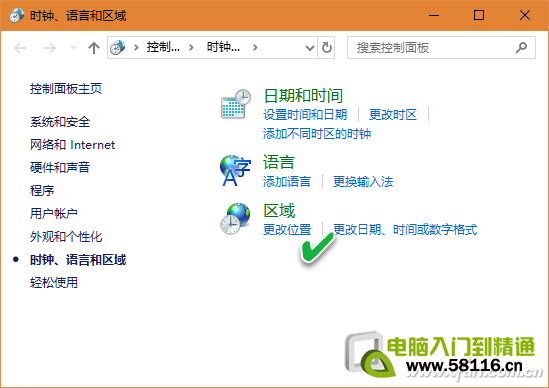Open 程序 category

click(x=42, y=190)
